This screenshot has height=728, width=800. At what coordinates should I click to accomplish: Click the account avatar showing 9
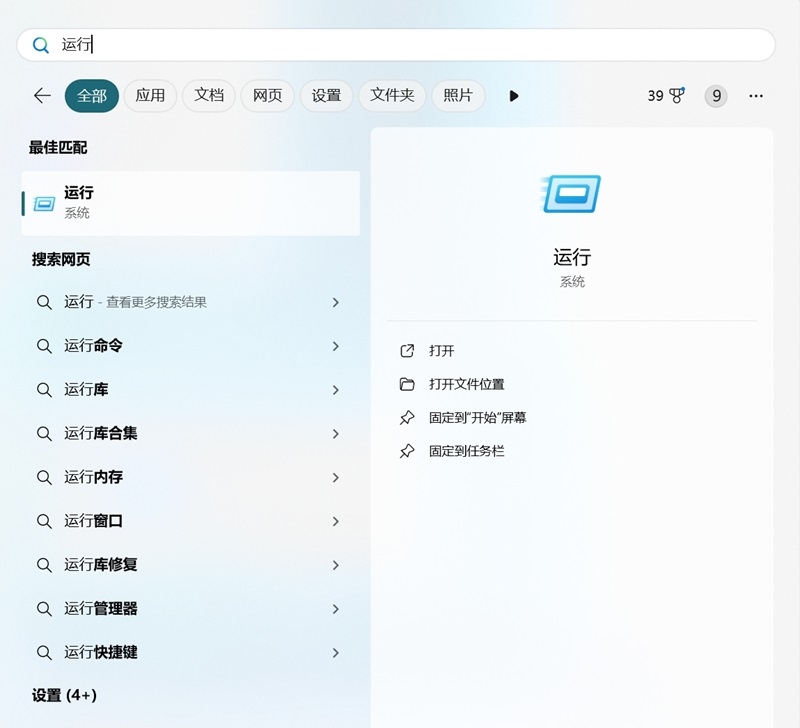tap(716, 95)
